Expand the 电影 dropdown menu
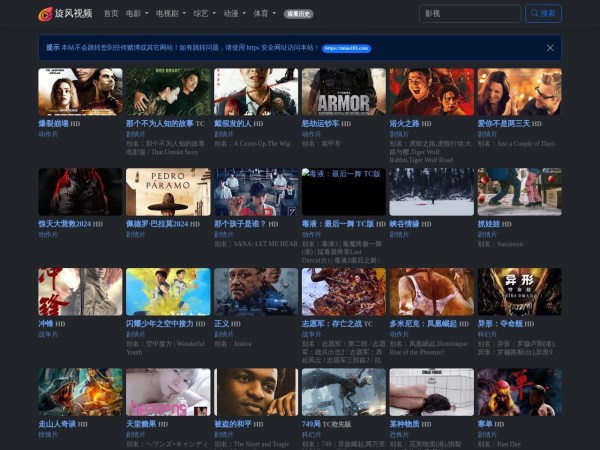The image size is (600, 450). pos(136,14)
